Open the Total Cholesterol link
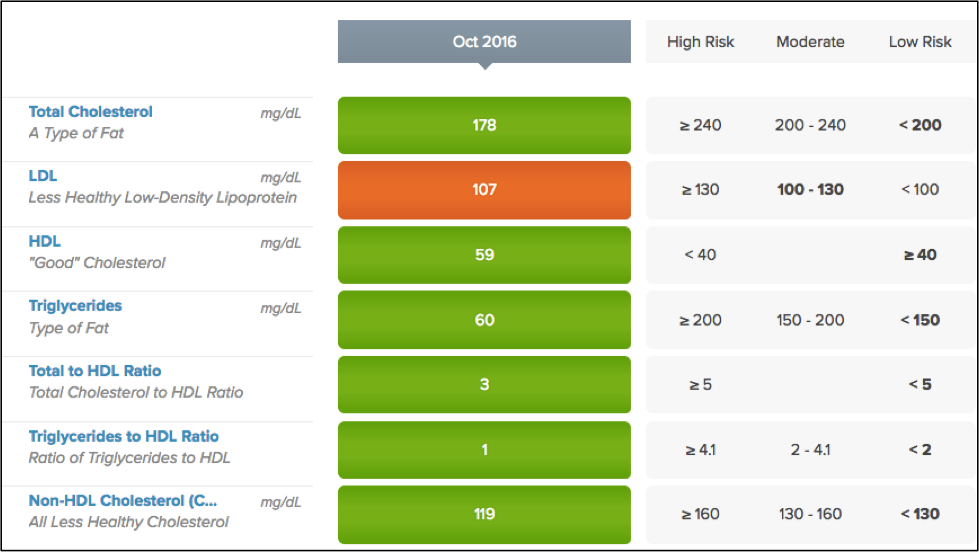This screenshot has width=979, height=552. point(91,112)
